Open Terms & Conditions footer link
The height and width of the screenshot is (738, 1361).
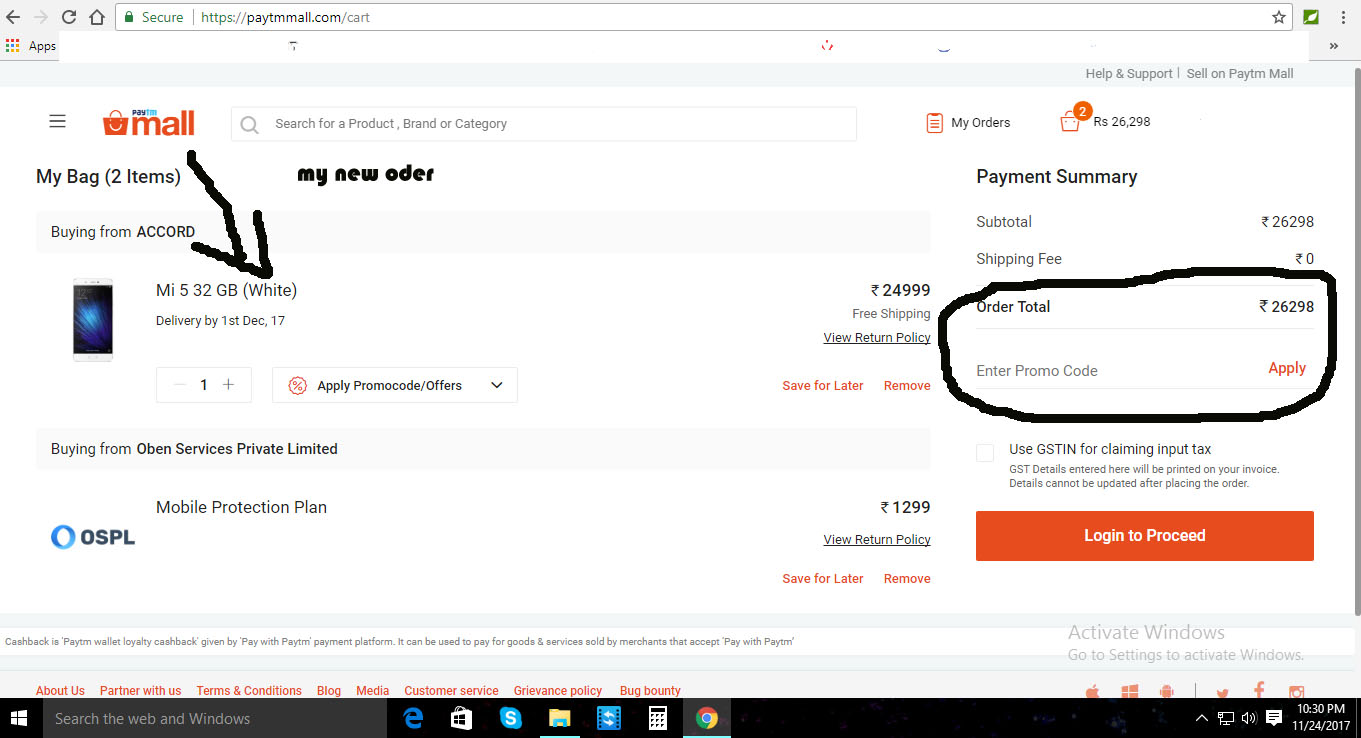pyautogui.click(x=249, y=691)
